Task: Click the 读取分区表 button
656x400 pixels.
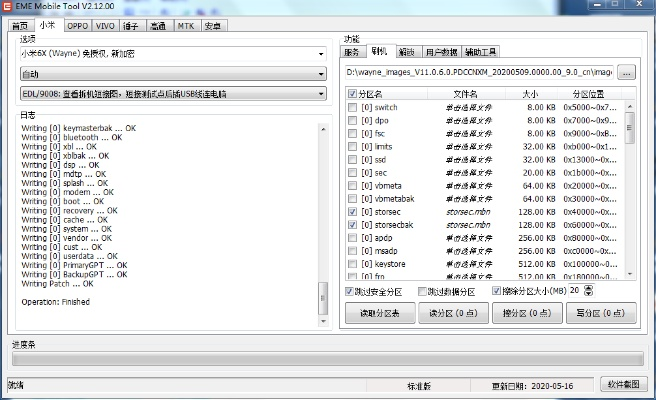Action: pyautogui.click(x=379, y=313)
